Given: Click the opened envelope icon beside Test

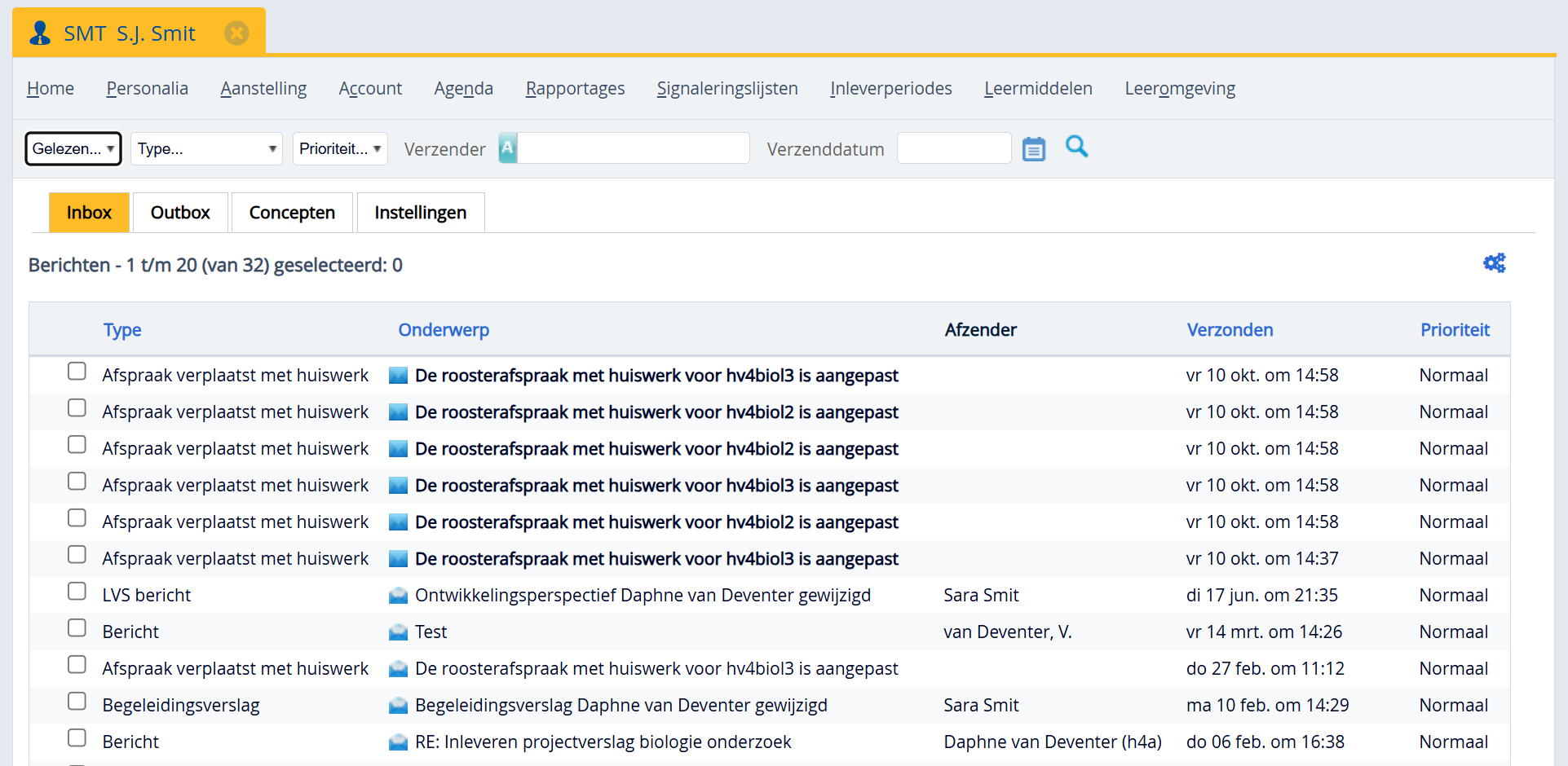Looking at the screenshot, I should point(398,632).
